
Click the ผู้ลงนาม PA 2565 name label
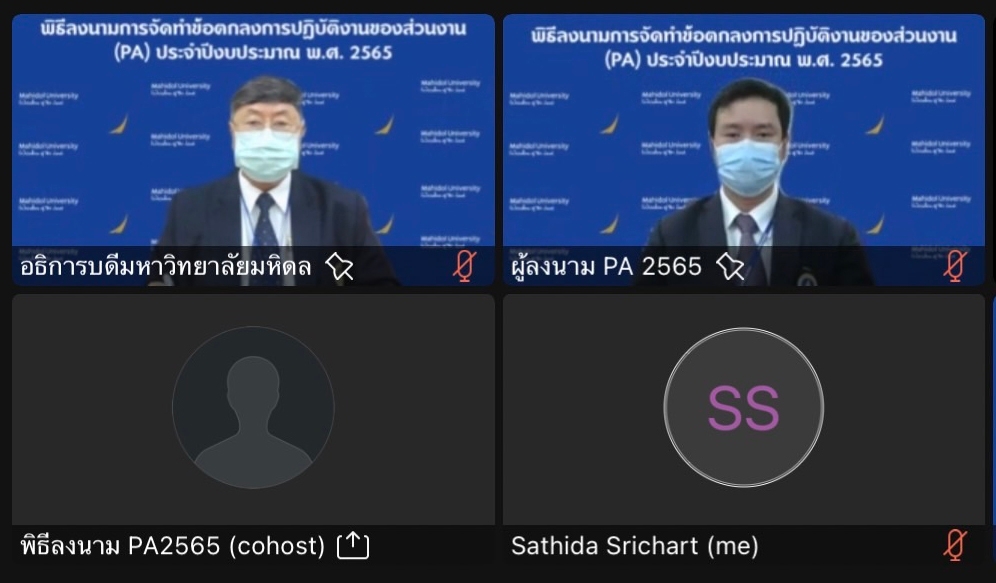(x=607, y=267)
